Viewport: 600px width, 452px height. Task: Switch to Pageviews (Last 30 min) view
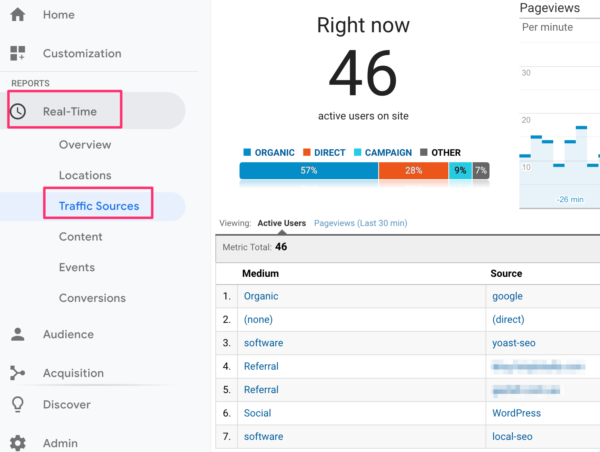click(360, 223)
